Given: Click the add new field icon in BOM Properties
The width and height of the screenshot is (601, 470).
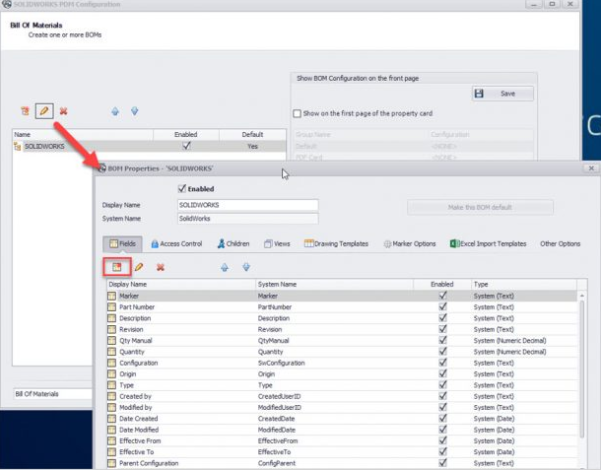Looking at the screenshot, I should click(x=116, y=267).
